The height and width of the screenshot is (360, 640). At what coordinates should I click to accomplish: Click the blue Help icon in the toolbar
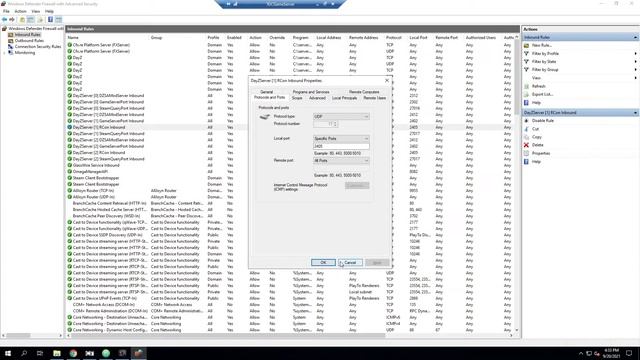pyautogui.click(x=50, y=20)
